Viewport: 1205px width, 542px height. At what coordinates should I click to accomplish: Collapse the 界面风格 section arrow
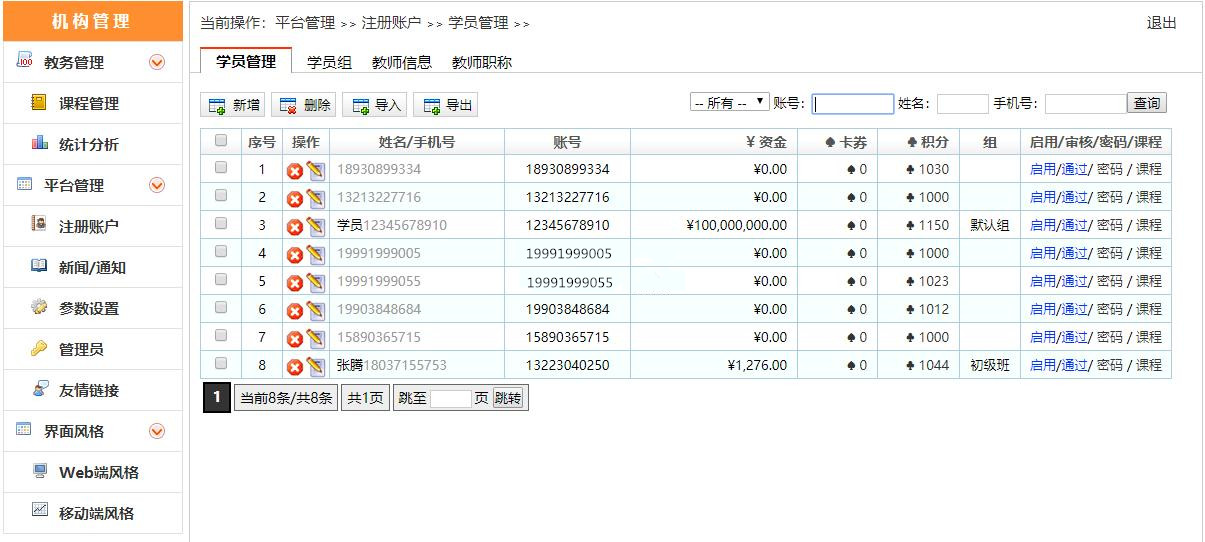pyautogui.click(x=157, y=431)
